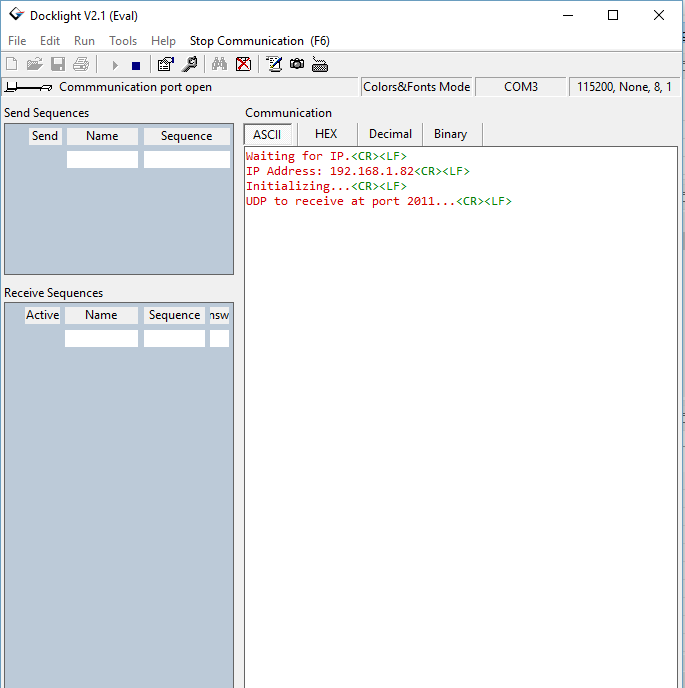Click the Name header in Receive Sequences
Viewport: 685px width, 688px height.
tap(101, 315)
